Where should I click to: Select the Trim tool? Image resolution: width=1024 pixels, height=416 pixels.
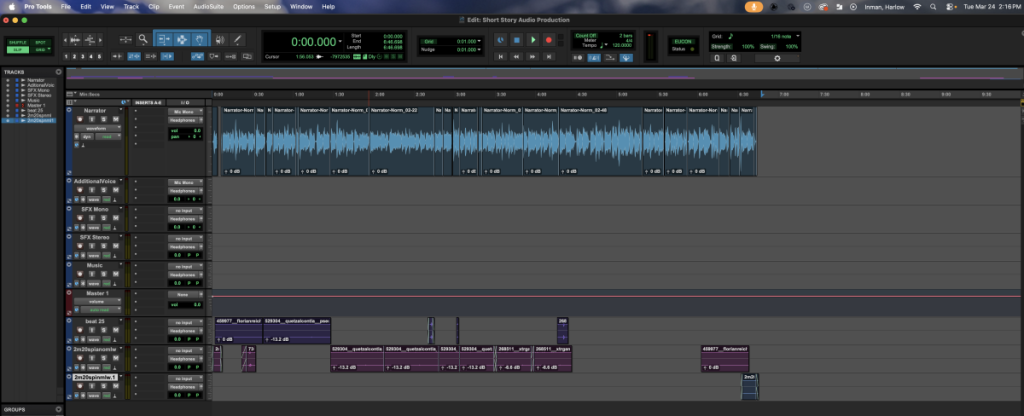pos(164,40)
